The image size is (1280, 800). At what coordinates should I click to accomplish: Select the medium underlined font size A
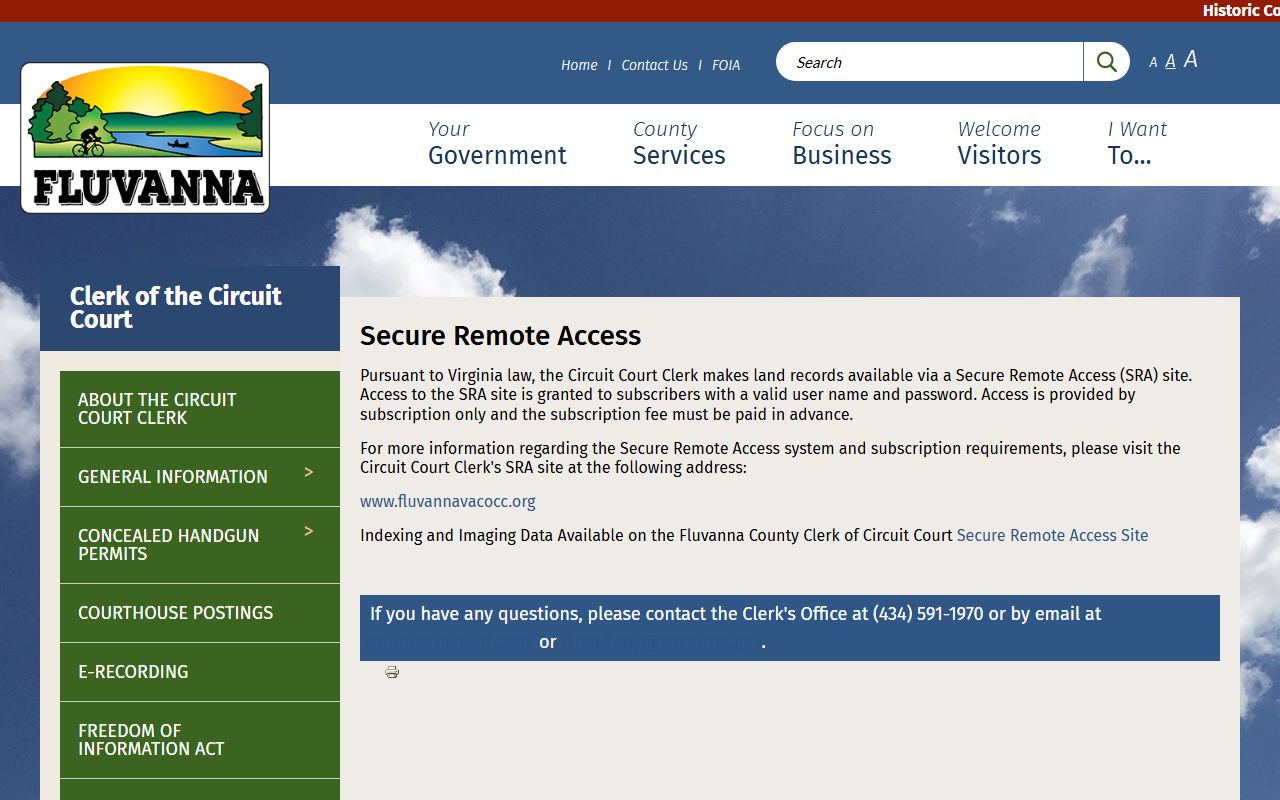coord(1170,62)
